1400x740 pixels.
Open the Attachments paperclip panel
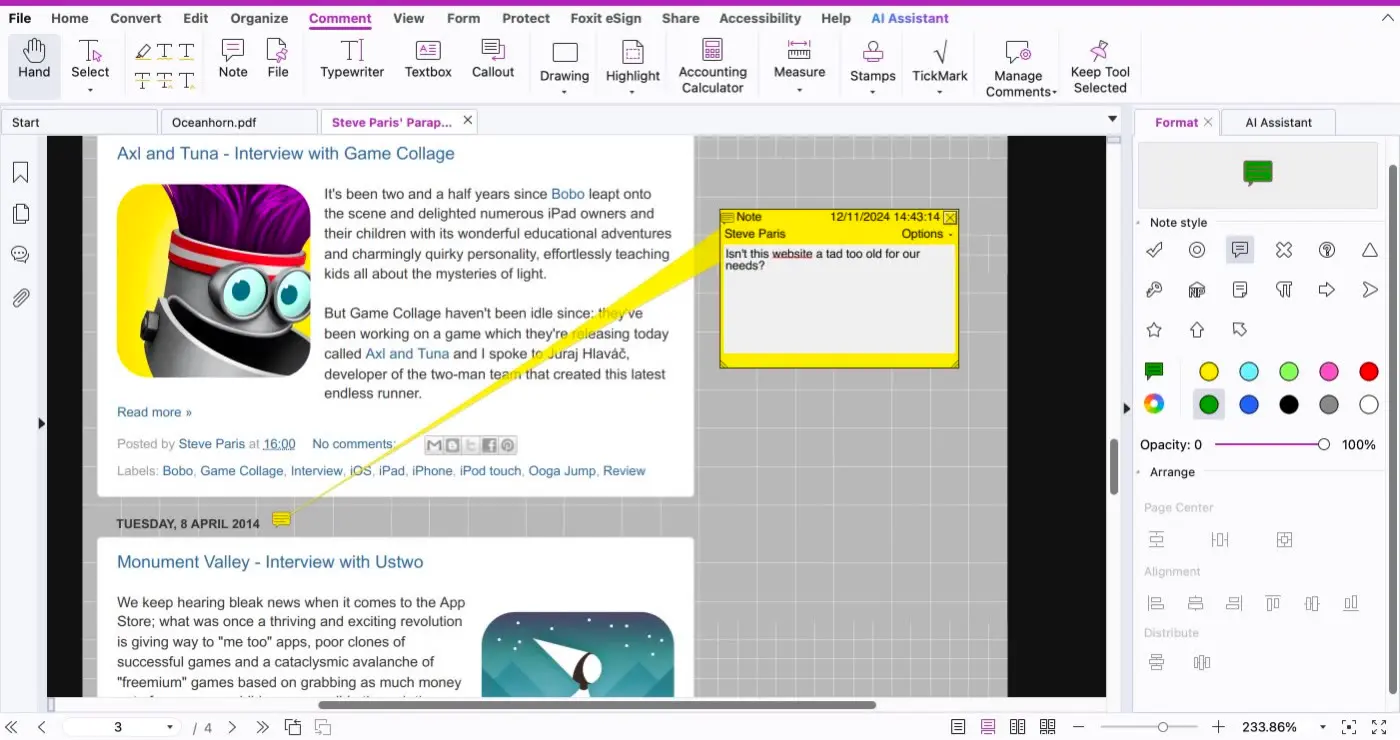(20, 297)
